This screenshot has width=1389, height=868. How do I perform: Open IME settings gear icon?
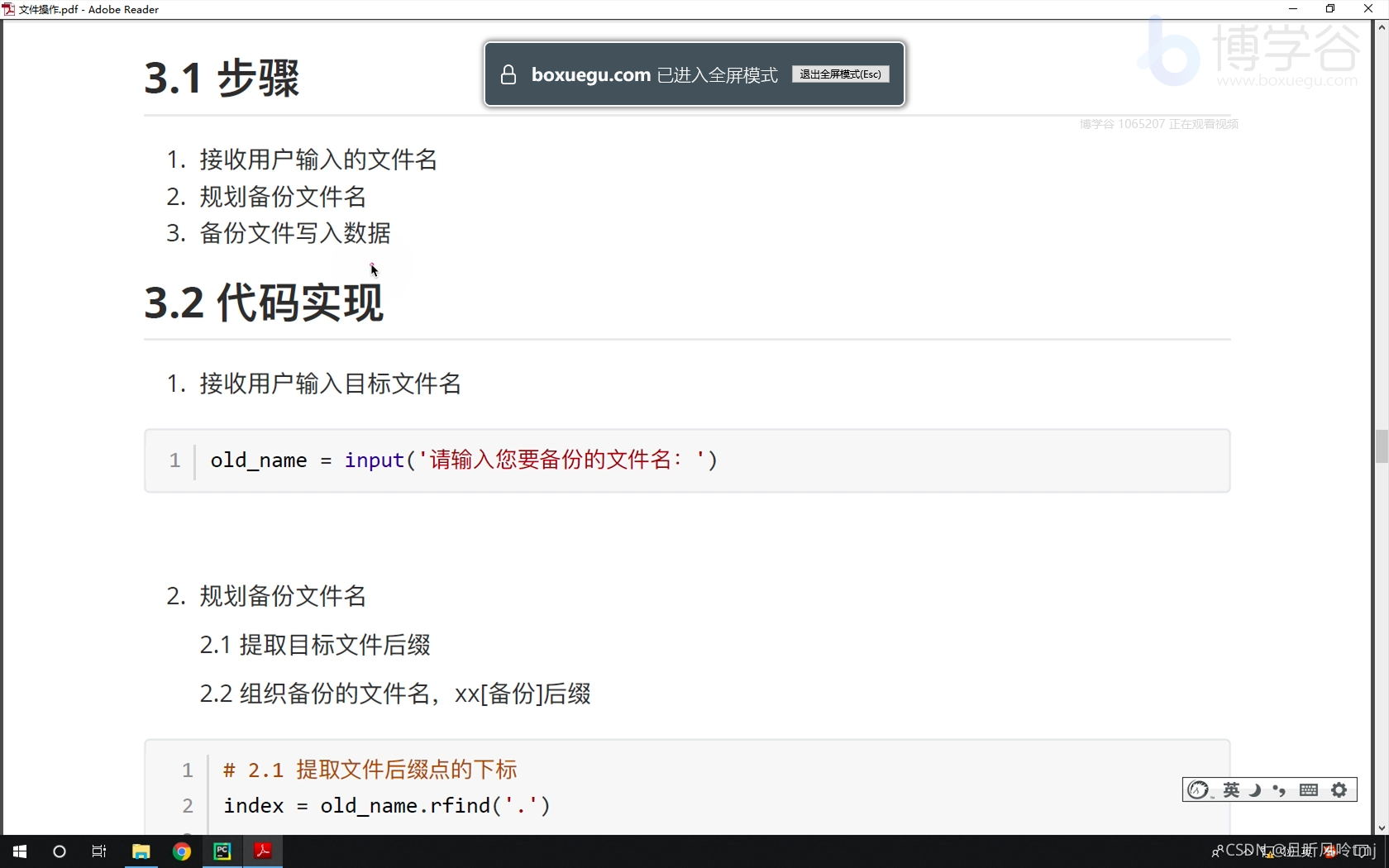point(1339,790)
